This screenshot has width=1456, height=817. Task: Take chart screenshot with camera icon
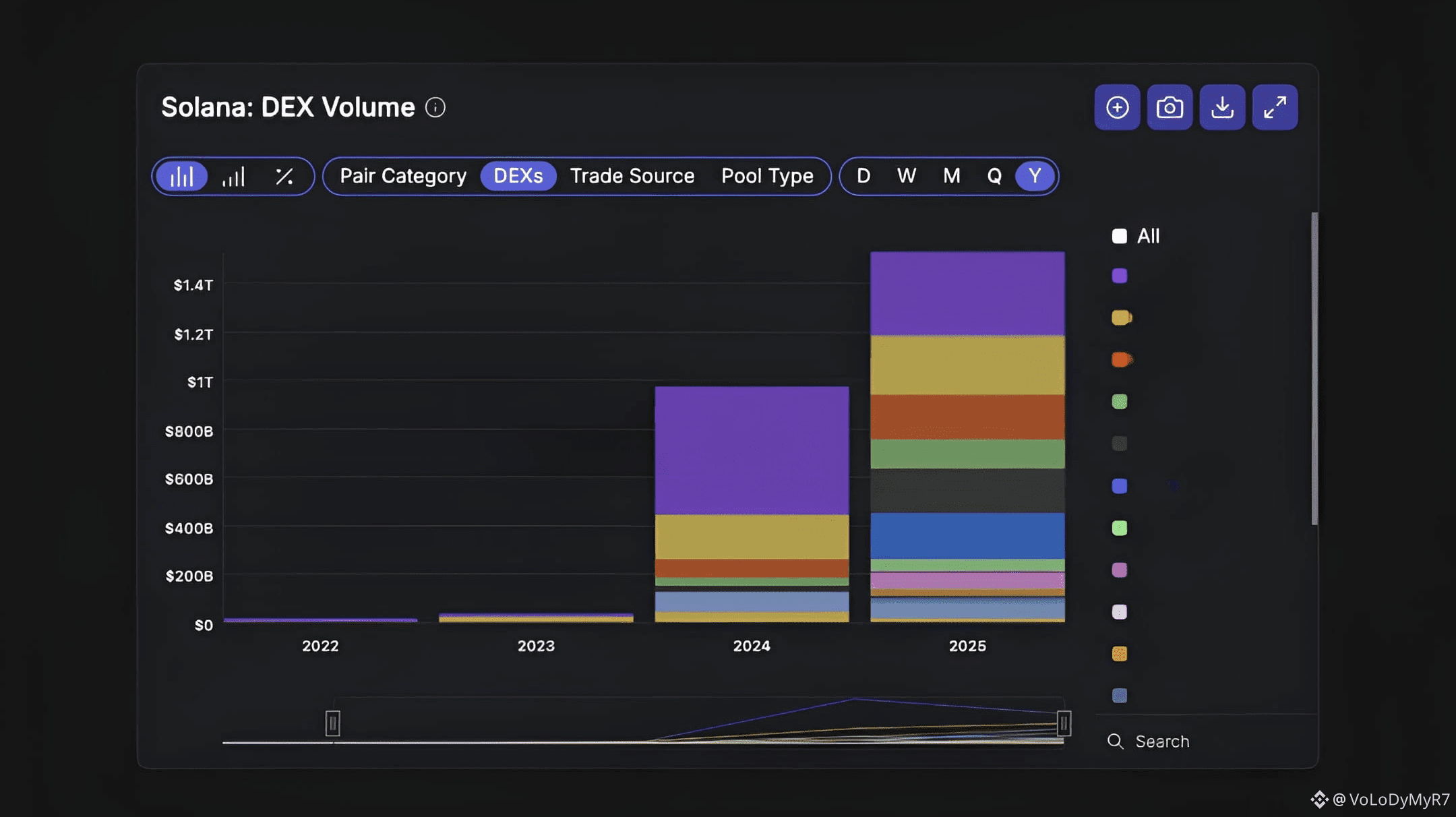(1170, 107)
